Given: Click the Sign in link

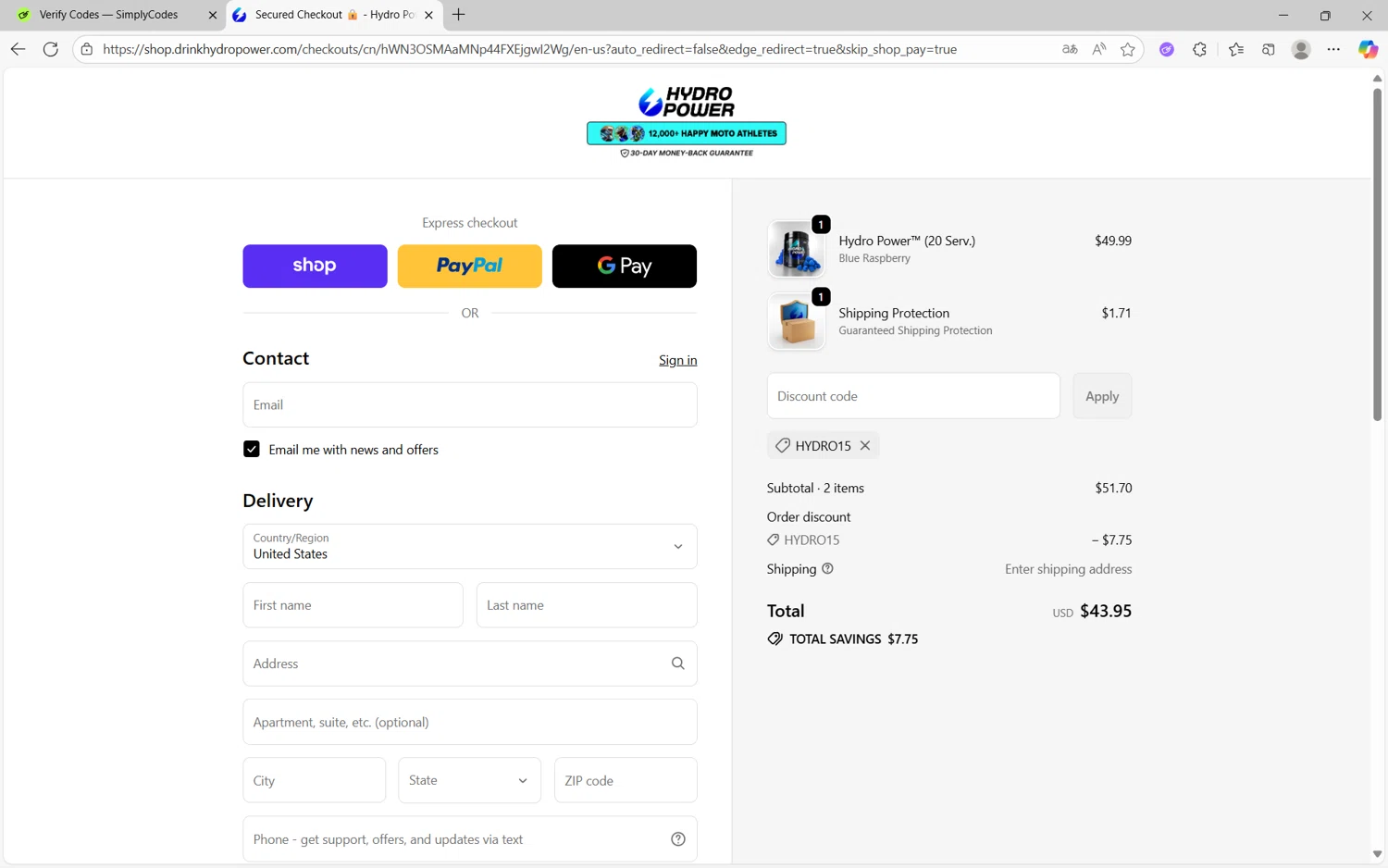Looking at the screenshot, I should (678, 360).
